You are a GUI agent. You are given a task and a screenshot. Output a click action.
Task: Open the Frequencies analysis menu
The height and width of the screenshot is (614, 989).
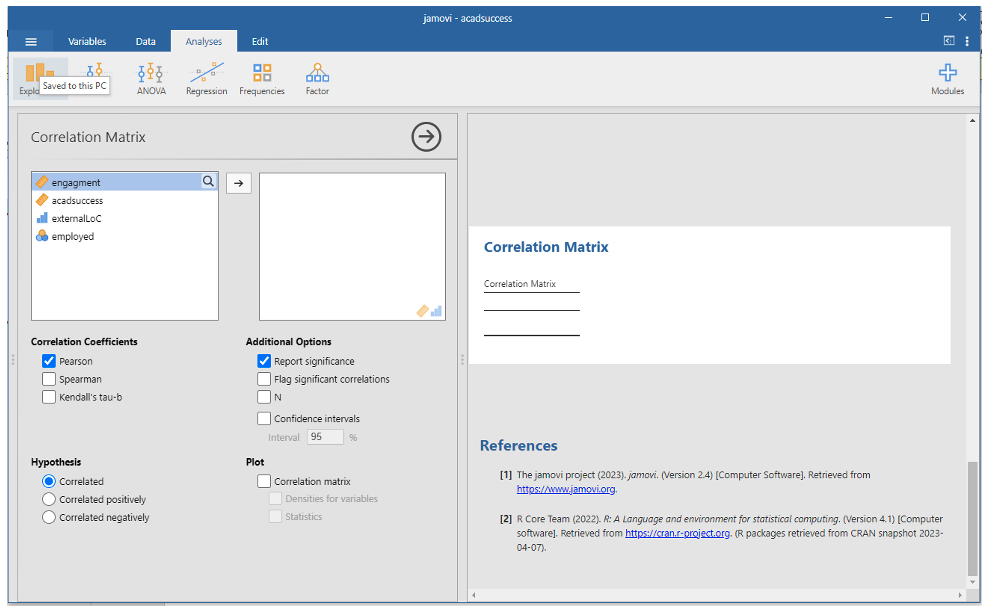pyautogui.click(x=262, y=78)
